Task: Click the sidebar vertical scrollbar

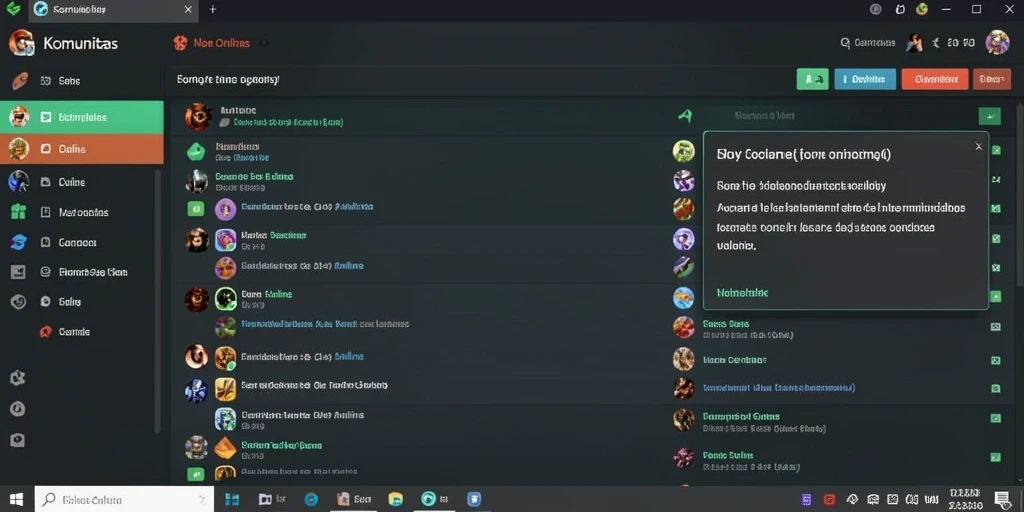Action: [157, 300]
